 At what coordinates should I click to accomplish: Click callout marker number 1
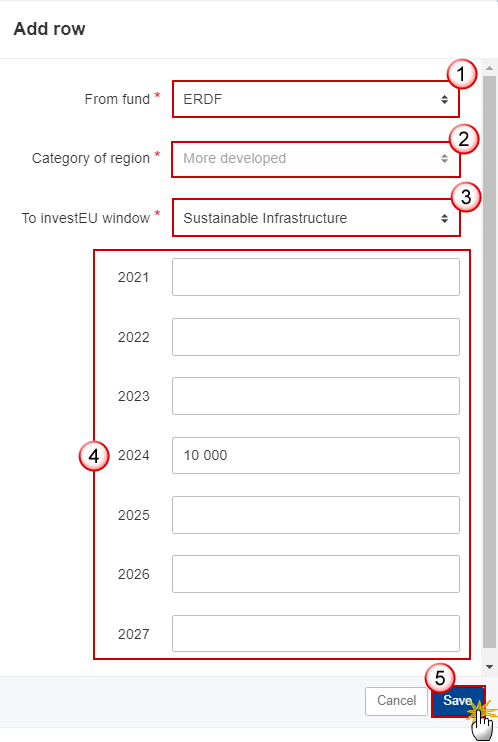tap(462, 74)
